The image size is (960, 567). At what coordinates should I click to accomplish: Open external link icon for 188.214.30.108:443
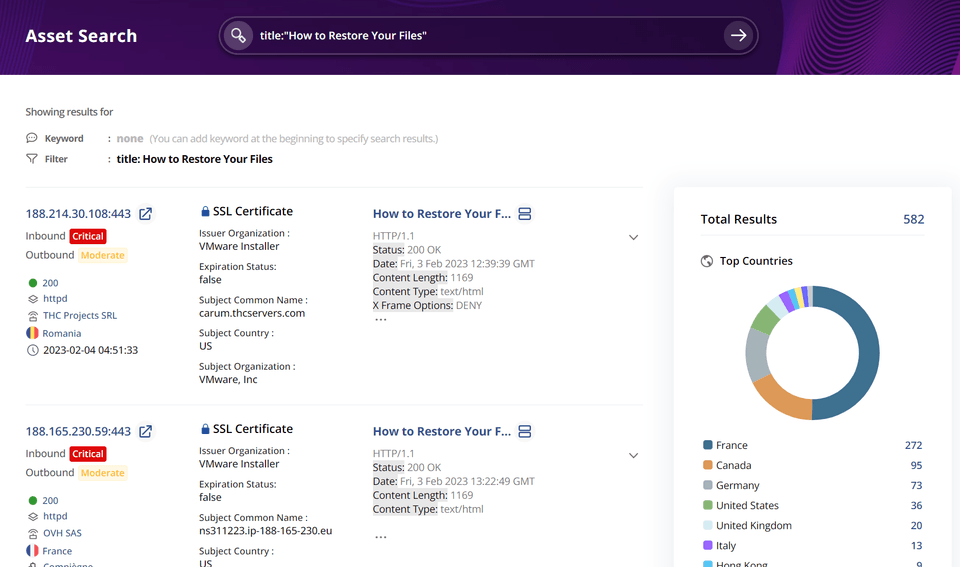146,214
